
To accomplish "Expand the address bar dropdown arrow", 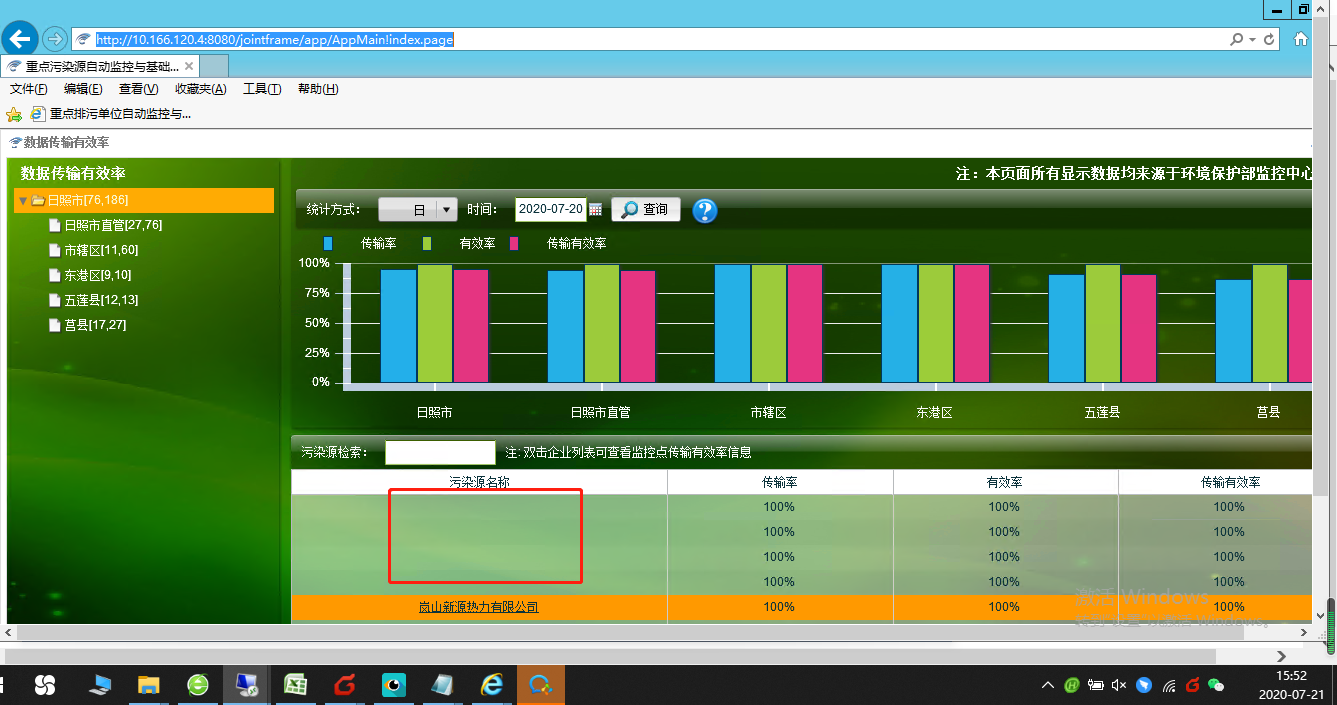I will pyautogui.click(x=1253, y=40).
